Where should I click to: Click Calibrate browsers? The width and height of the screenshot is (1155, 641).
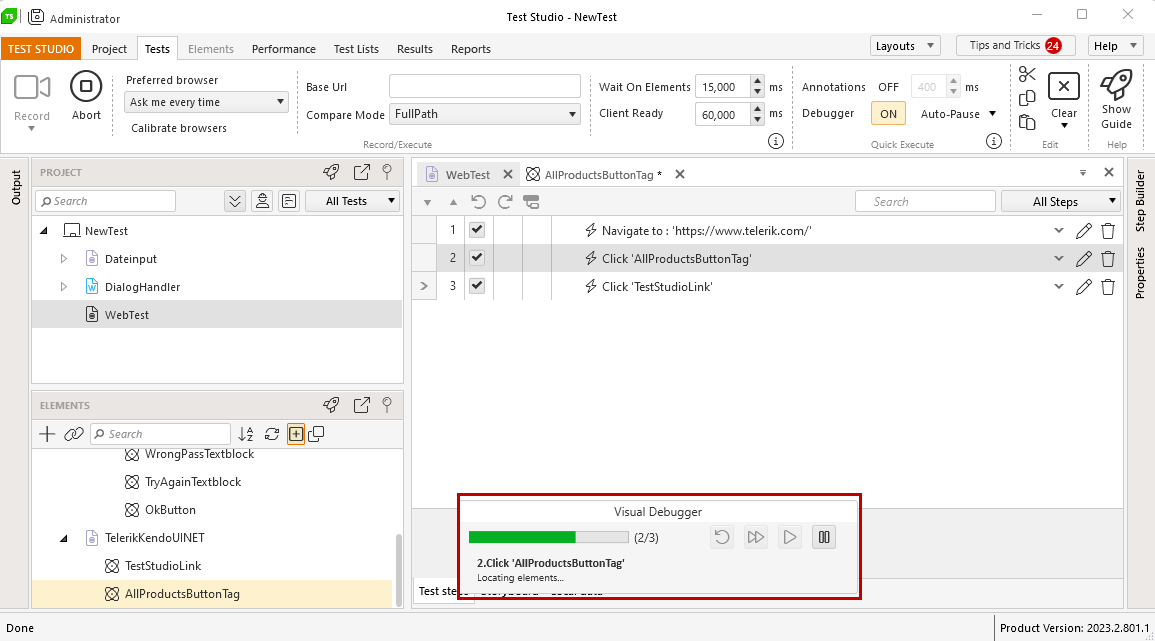pyautogui.click(x=179, y=128)
